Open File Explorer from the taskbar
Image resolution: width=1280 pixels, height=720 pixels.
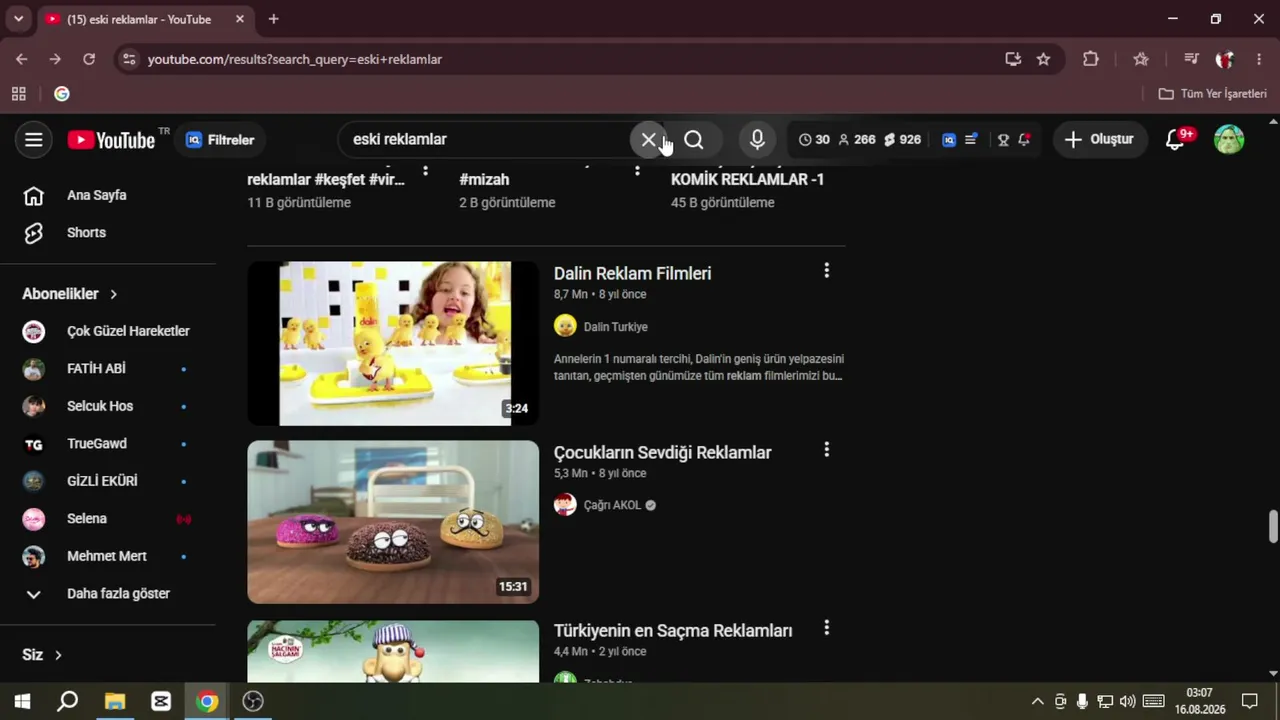[114, 701]
